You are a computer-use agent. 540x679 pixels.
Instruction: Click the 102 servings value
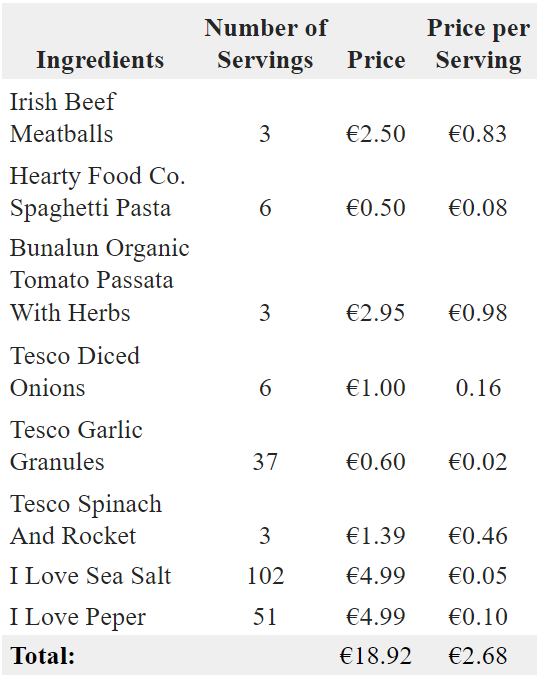point(265,576)
